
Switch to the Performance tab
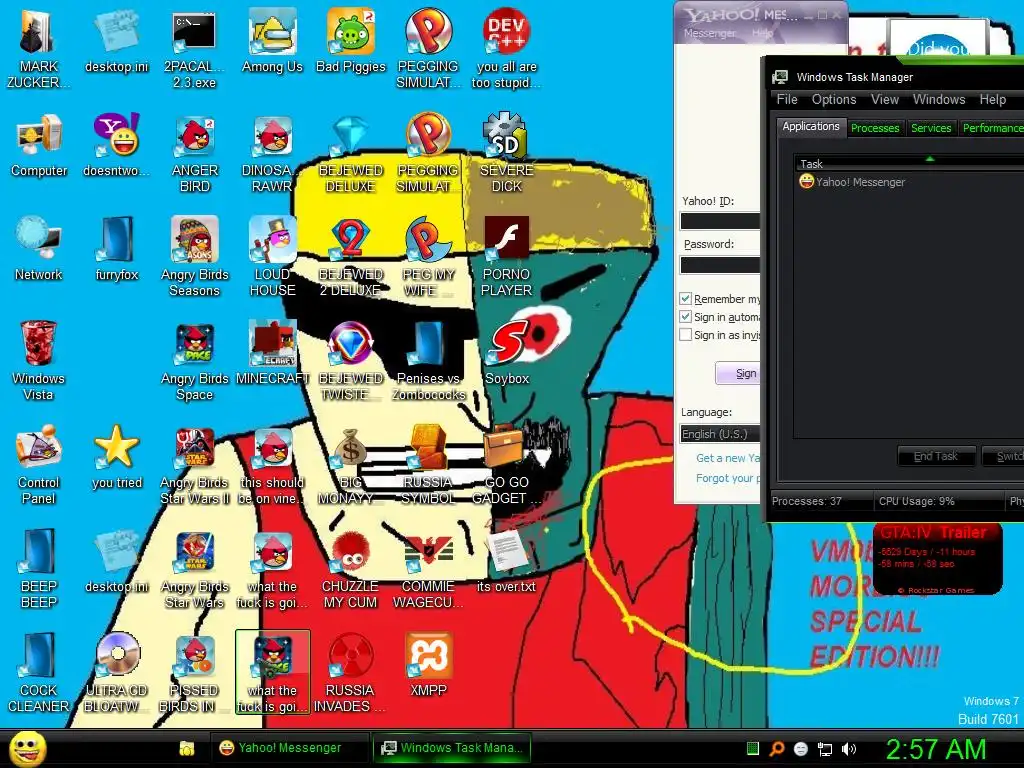tap(991, 128)
